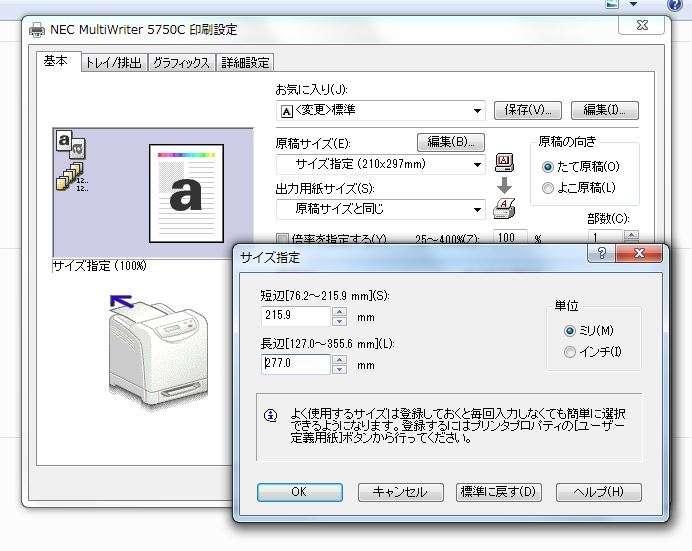Increase the 短辺 short side value
The image size is (692, 551).
click(339, 312)
